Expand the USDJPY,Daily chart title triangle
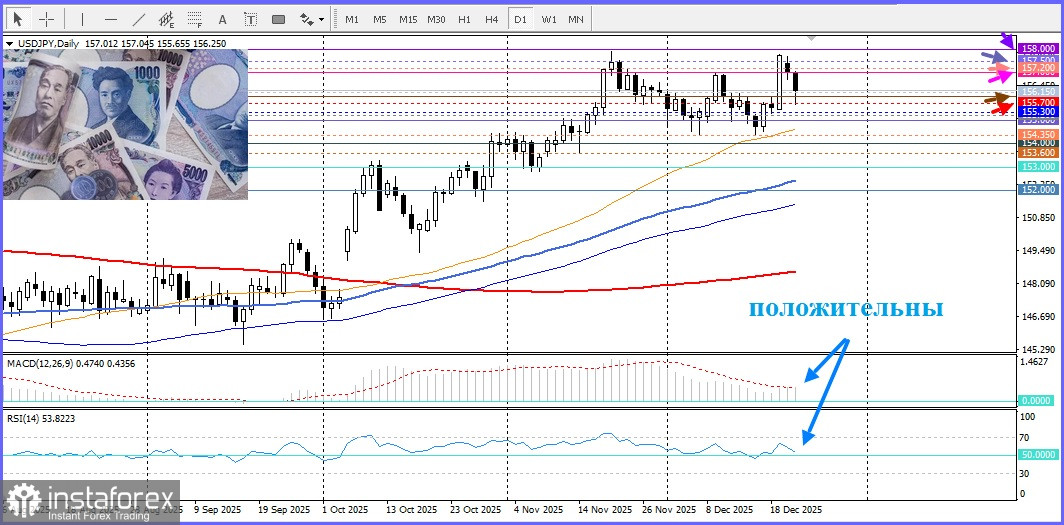This screenshot has width=1064, height=525. tap(9, 43)
